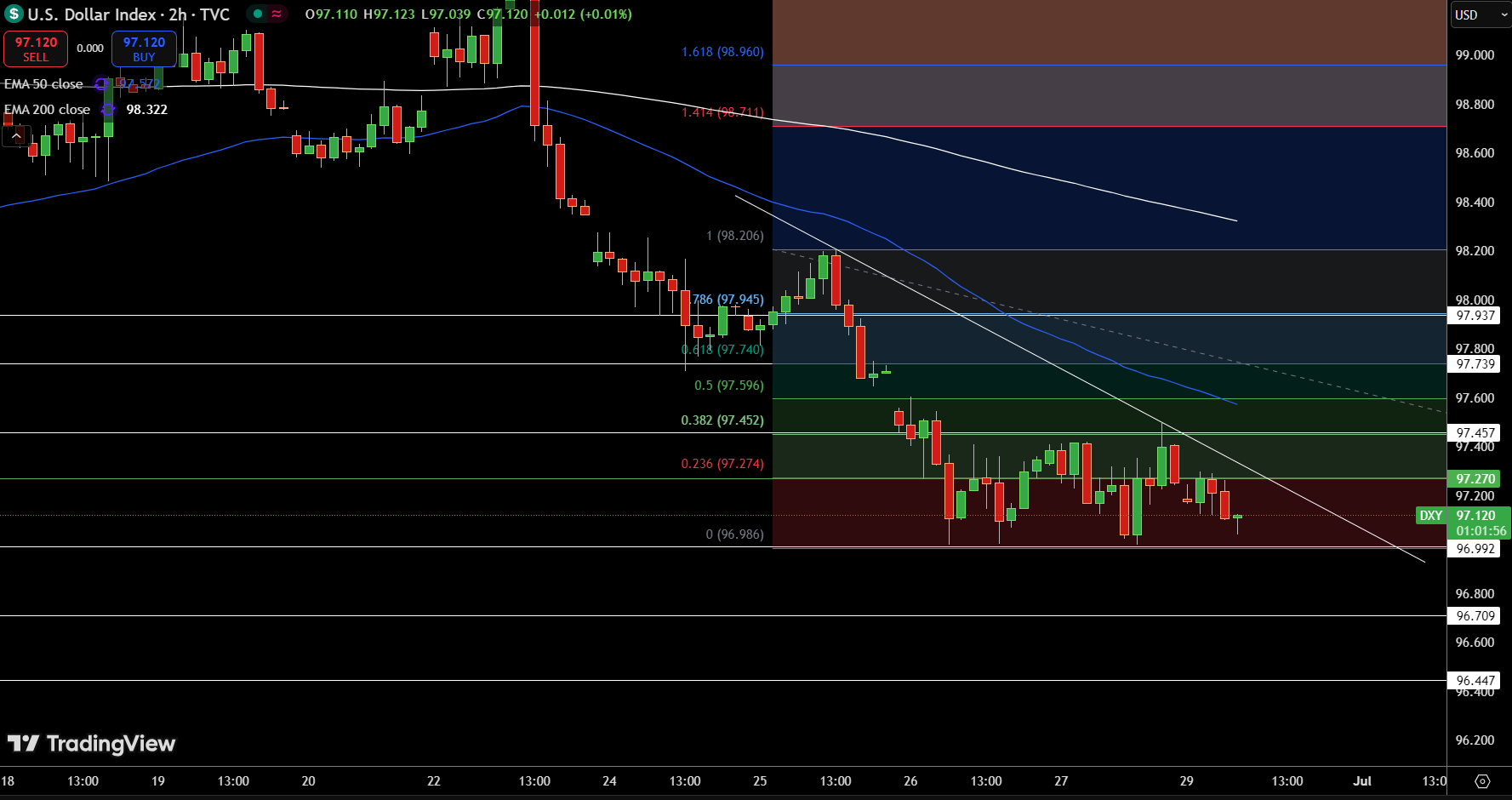Click the refresh icon beside EMA 200
The height and width of the screenshot is (800, 1512).
click(x=108, y=110)
